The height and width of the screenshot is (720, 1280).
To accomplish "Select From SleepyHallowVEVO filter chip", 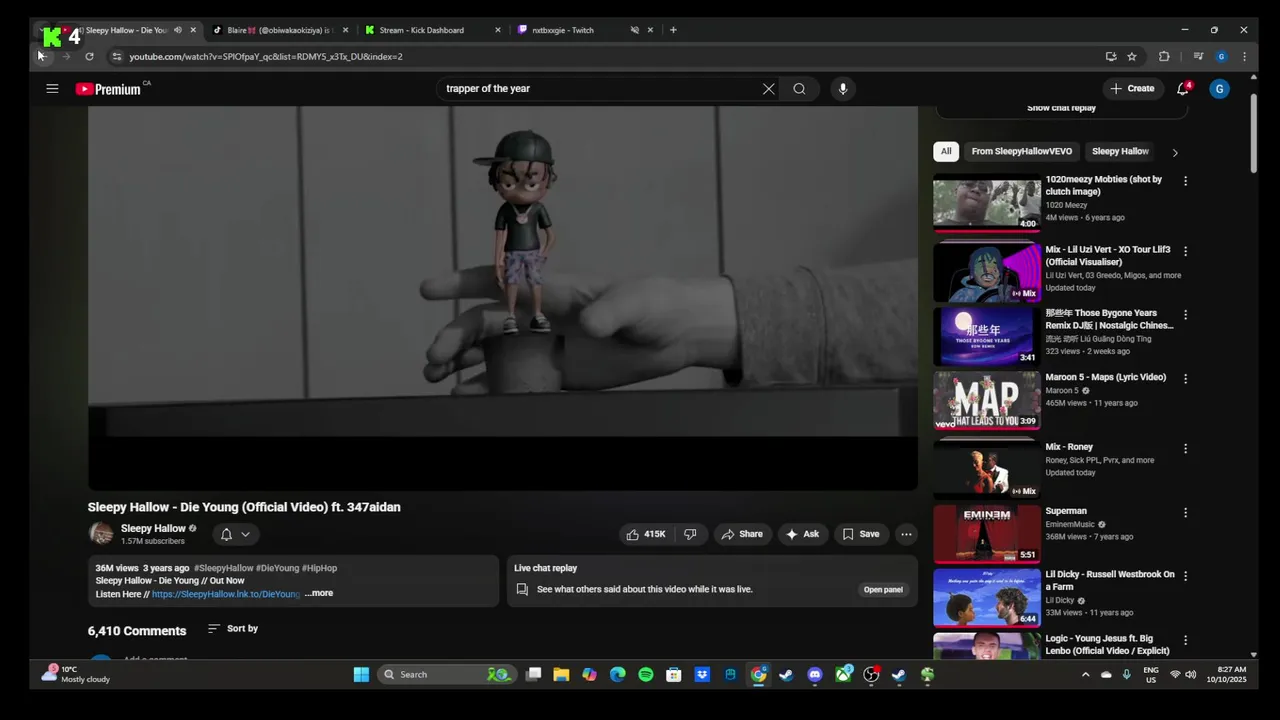I will 1021,151.
